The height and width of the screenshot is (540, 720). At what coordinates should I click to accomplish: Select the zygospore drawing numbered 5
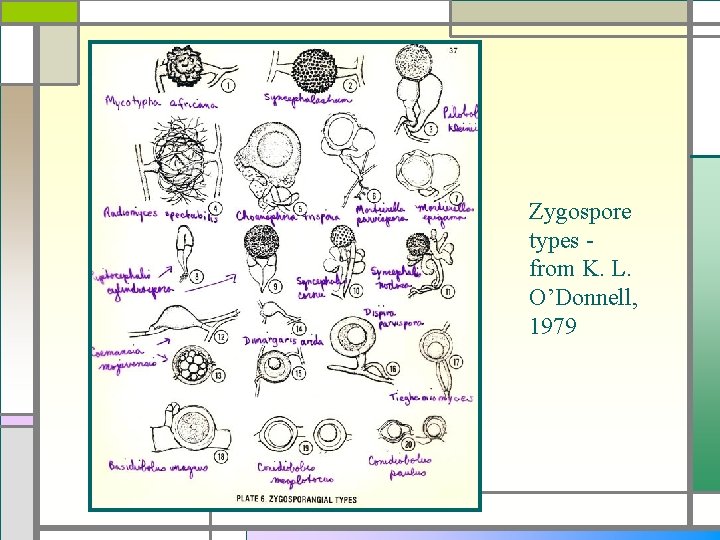(x=269, y=164)
